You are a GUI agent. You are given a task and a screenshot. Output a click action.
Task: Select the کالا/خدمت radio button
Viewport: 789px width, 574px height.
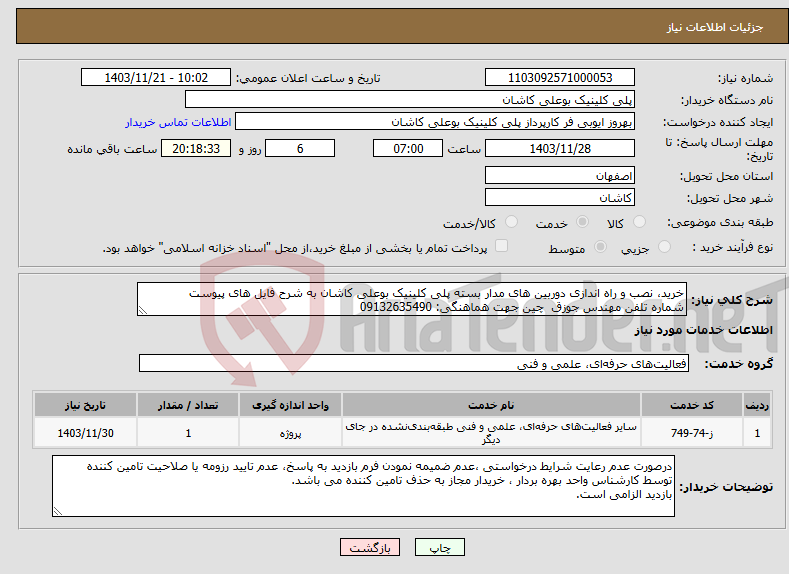pyautogui.click(x=511, y=222)
